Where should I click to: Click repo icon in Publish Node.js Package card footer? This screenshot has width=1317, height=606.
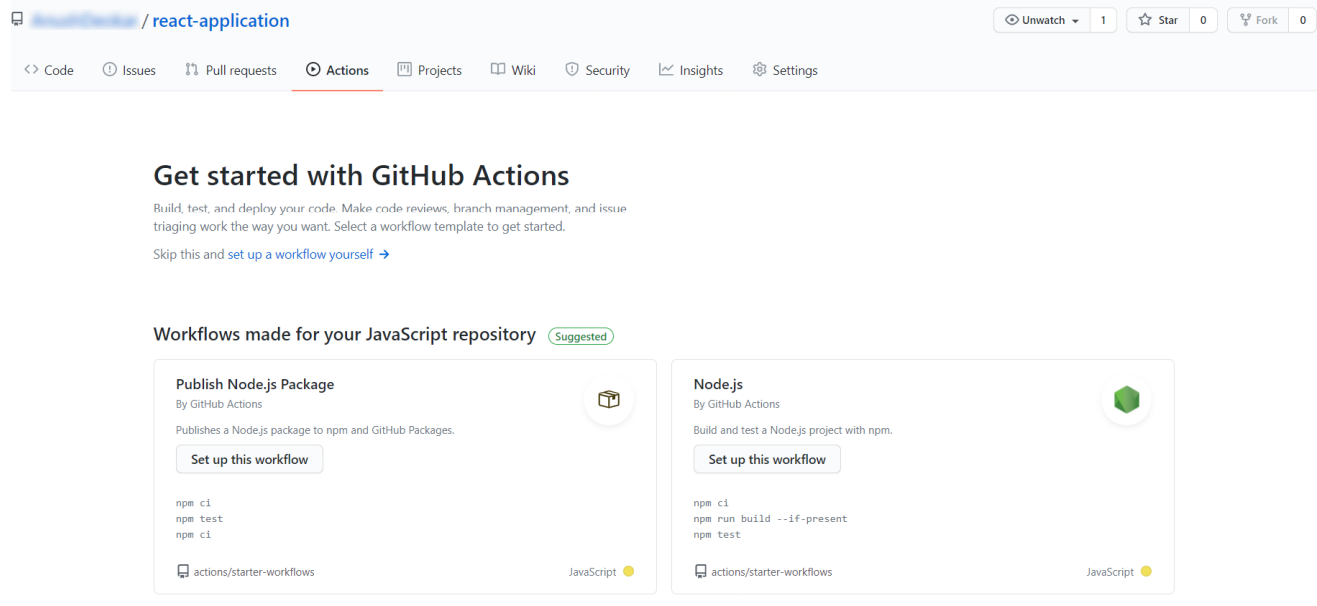point(183,572)
